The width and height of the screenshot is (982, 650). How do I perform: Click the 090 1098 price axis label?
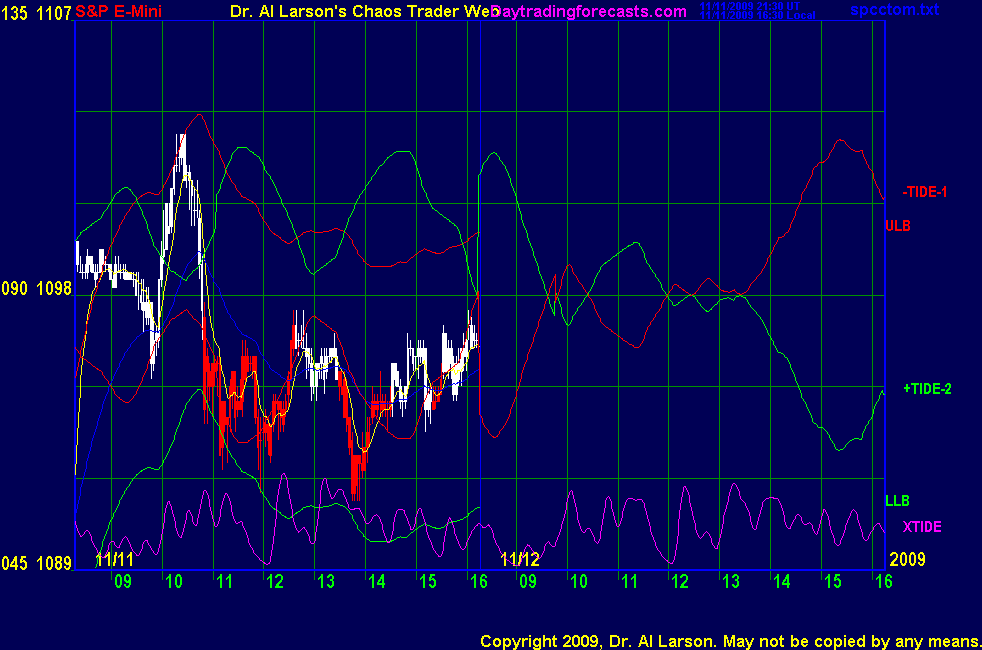pyautogui.click(x=36, y=288)
